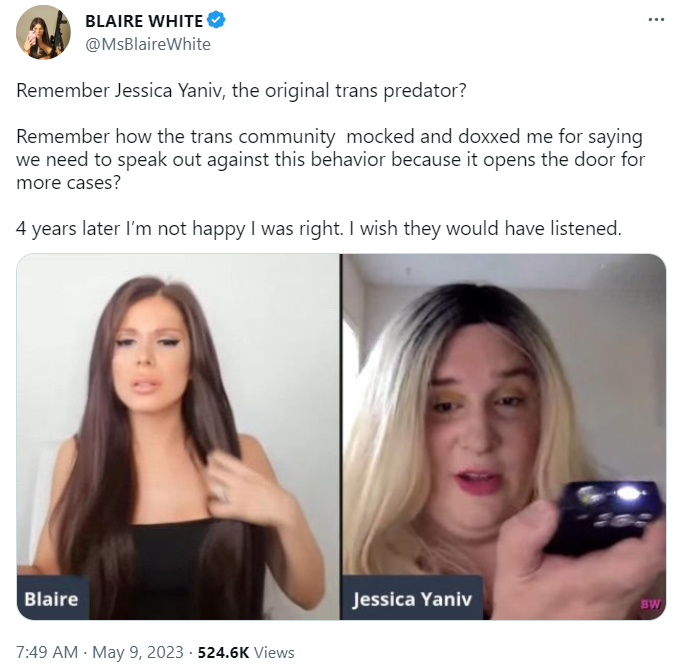Click the Jessica Yaniv name caption tag
The image size is (674, 666).
[x=412, y=598]
